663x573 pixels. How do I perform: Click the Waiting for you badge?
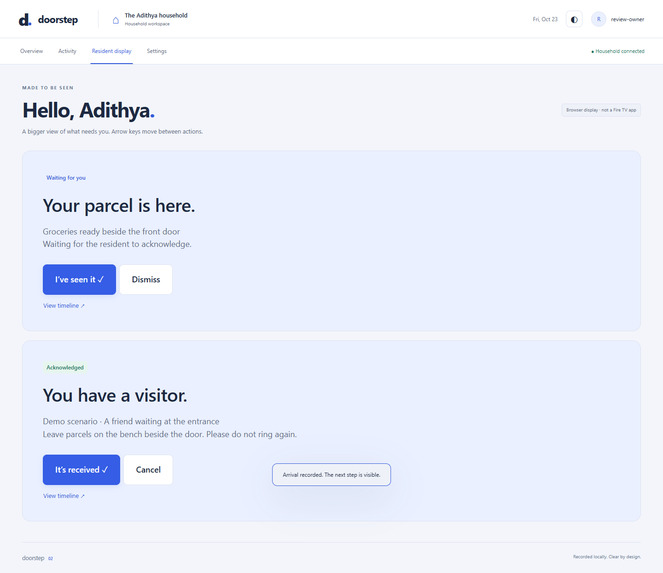click(66, 178)
